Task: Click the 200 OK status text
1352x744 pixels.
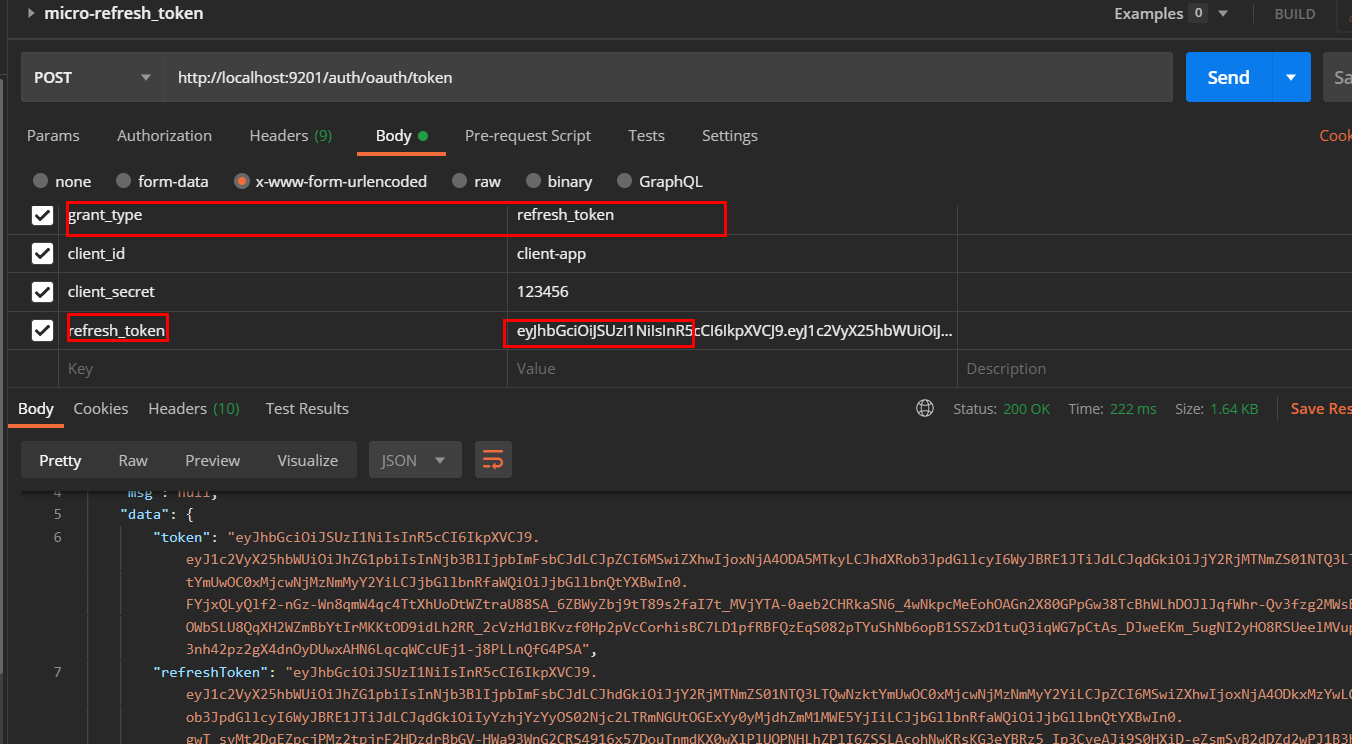Action: pyautogui.click(x=1026, y=409)
